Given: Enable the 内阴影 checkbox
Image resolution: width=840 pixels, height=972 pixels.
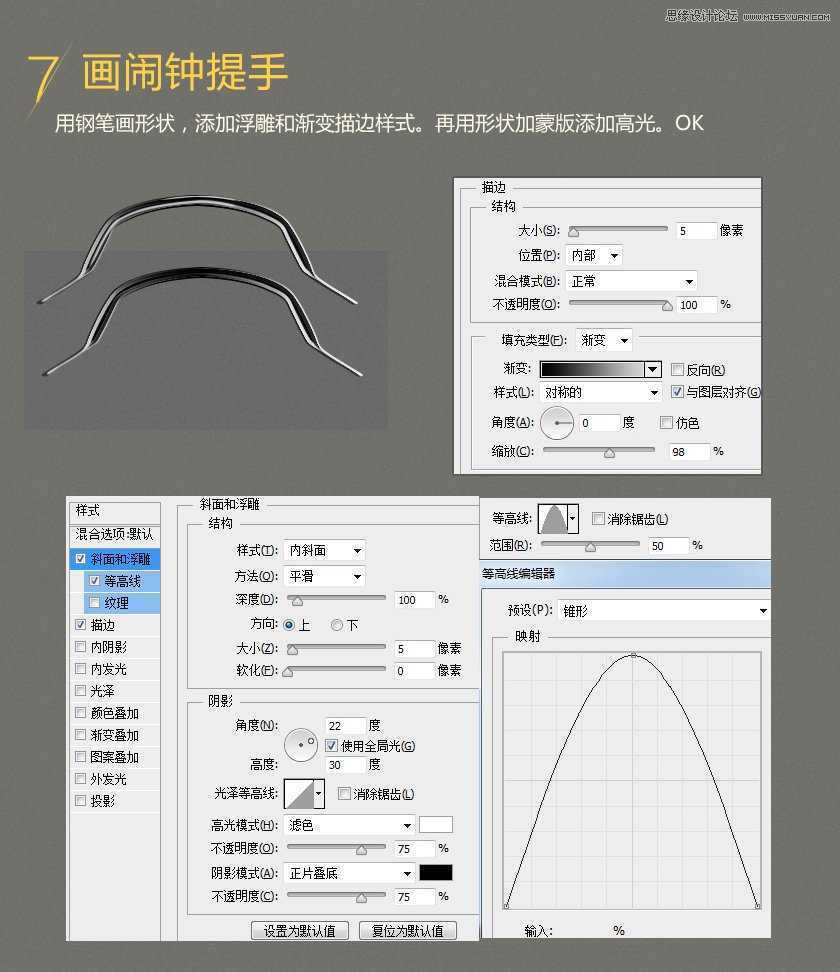Looking at the screenshot, I should pos(80,647).
